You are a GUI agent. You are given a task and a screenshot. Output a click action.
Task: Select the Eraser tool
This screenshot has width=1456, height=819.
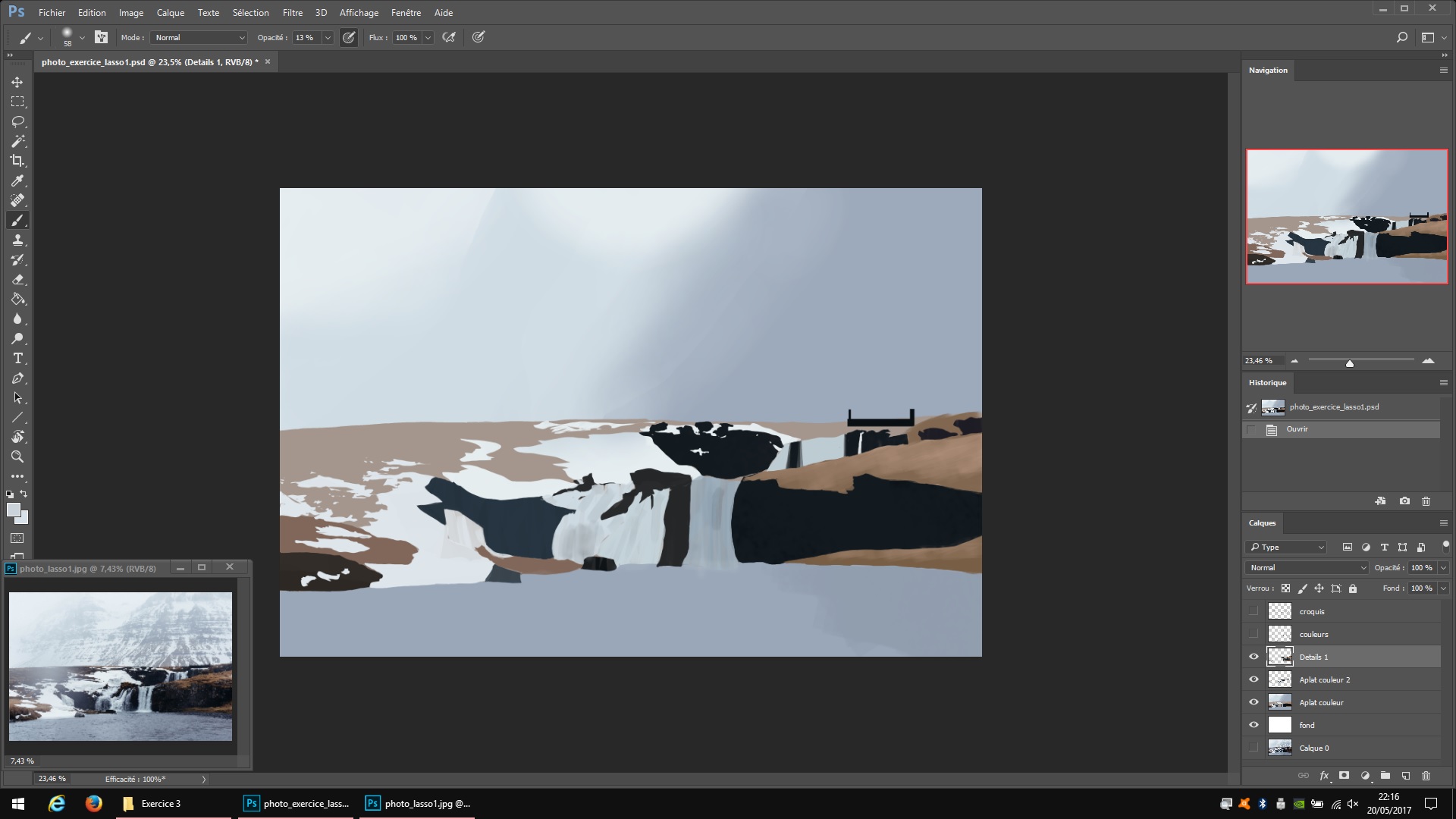click(x=17, y=279)
